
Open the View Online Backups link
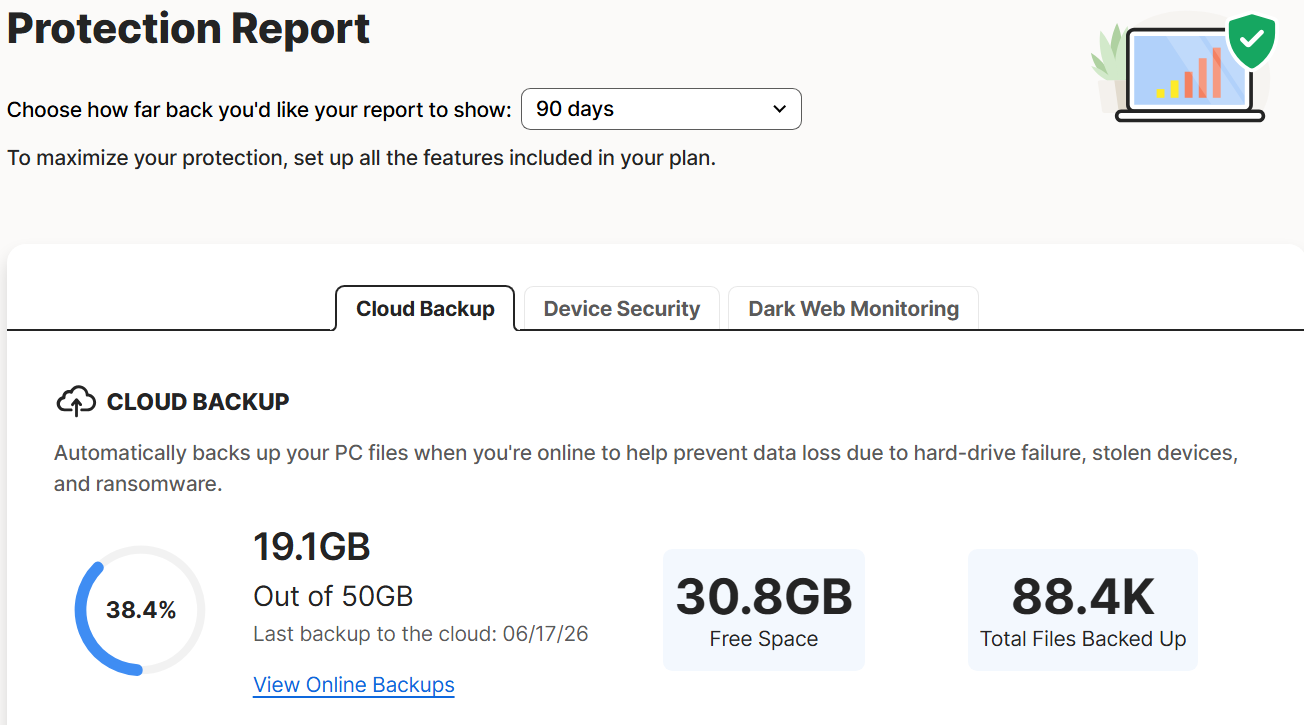(x=354, y=685)
